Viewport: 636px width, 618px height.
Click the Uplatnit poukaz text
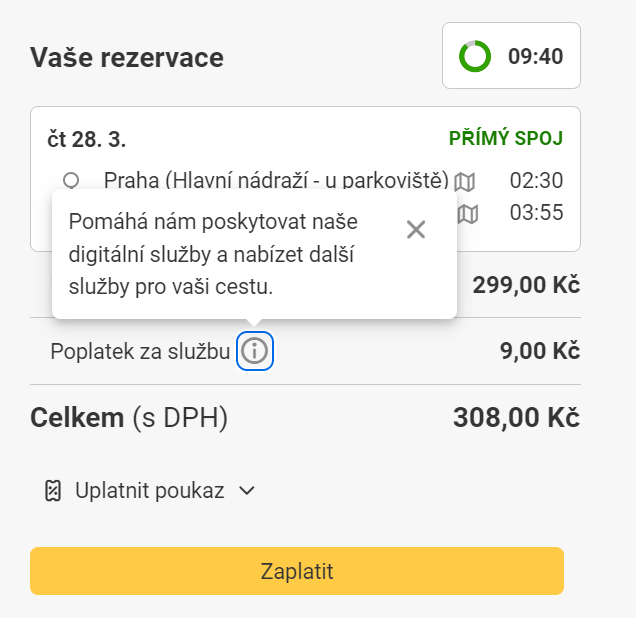(149, 491)
